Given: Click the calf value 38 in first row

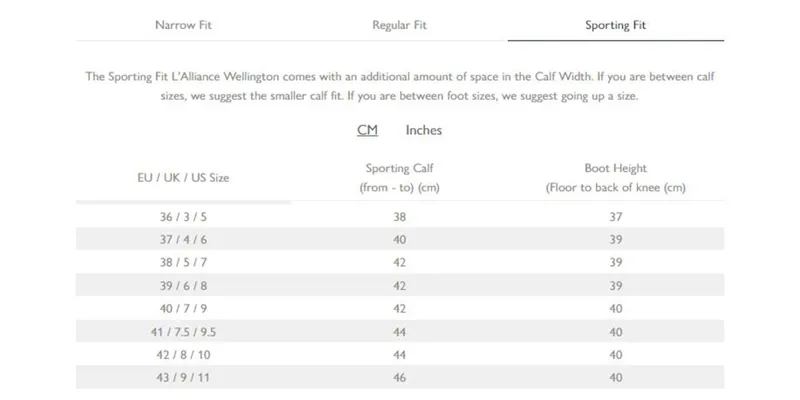Looking at the screenshot, I should [399, 217].
